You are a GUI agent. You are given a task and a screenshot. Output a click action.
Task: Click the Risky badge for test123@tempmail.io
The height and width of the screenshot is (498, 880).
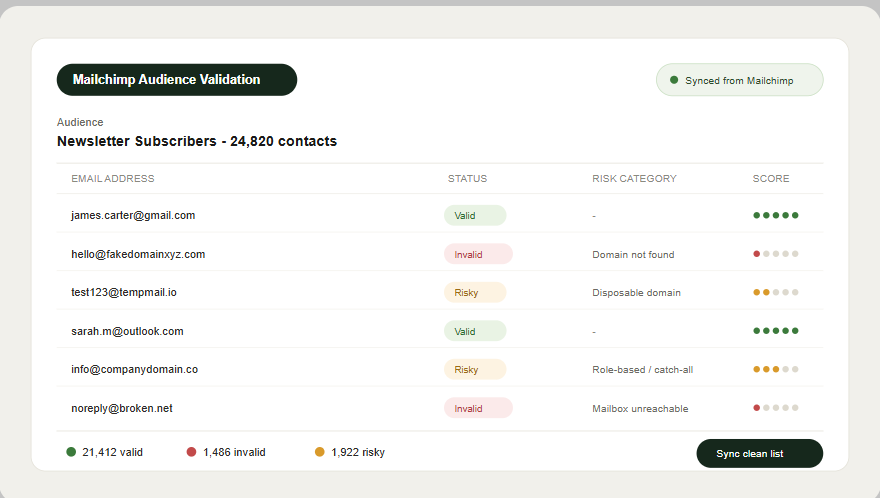point(475,293)
